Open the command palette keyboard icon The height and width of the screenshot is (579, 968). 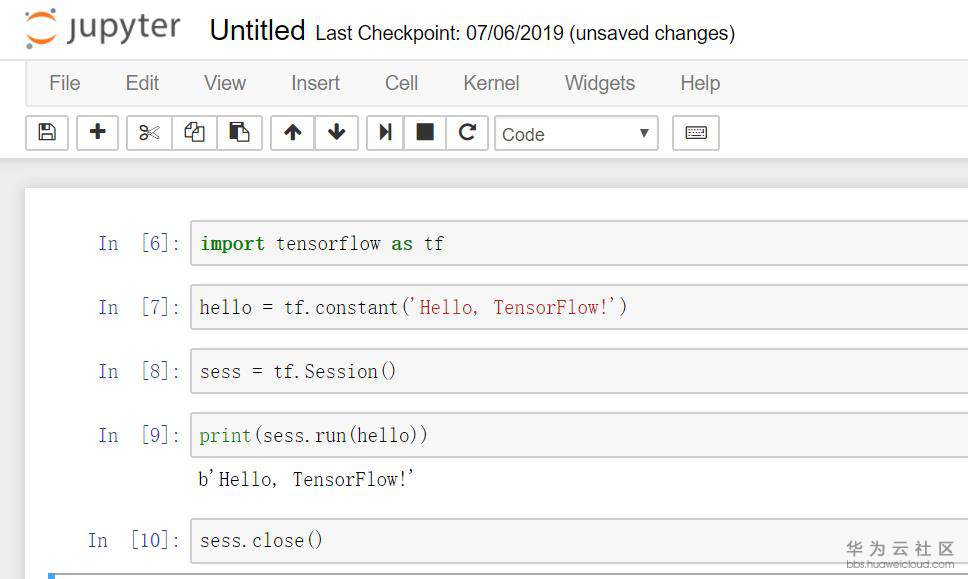coord(696,133)
